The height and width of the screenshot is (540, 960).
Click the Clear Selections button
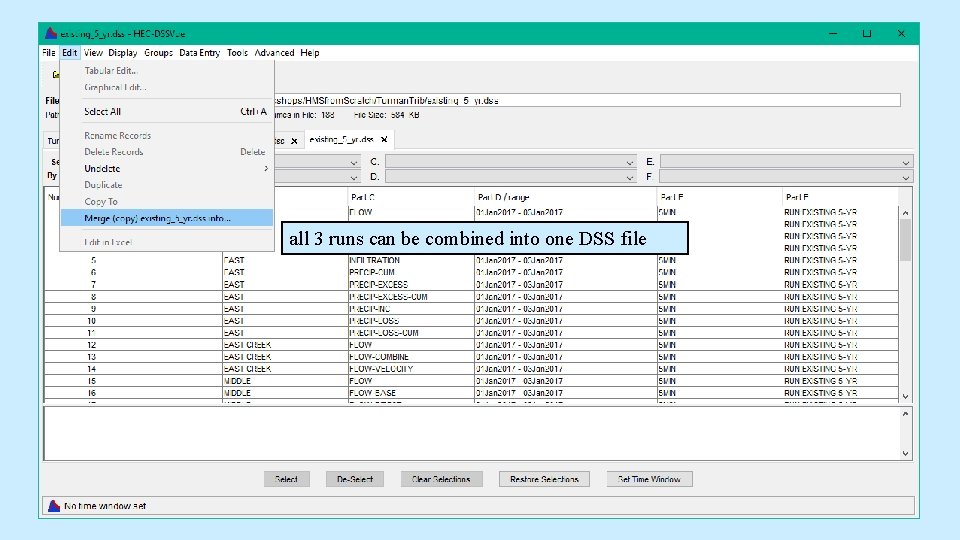pos(441,479)
